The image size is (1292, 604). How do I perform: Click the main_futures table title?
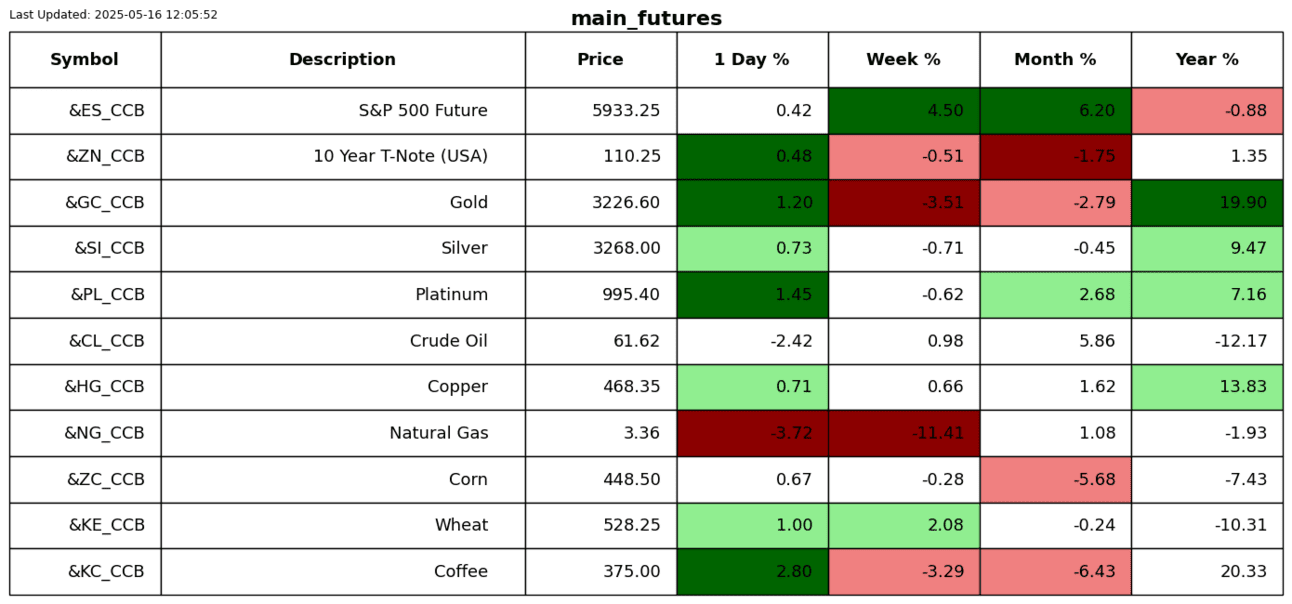click(x=646, y=18)
